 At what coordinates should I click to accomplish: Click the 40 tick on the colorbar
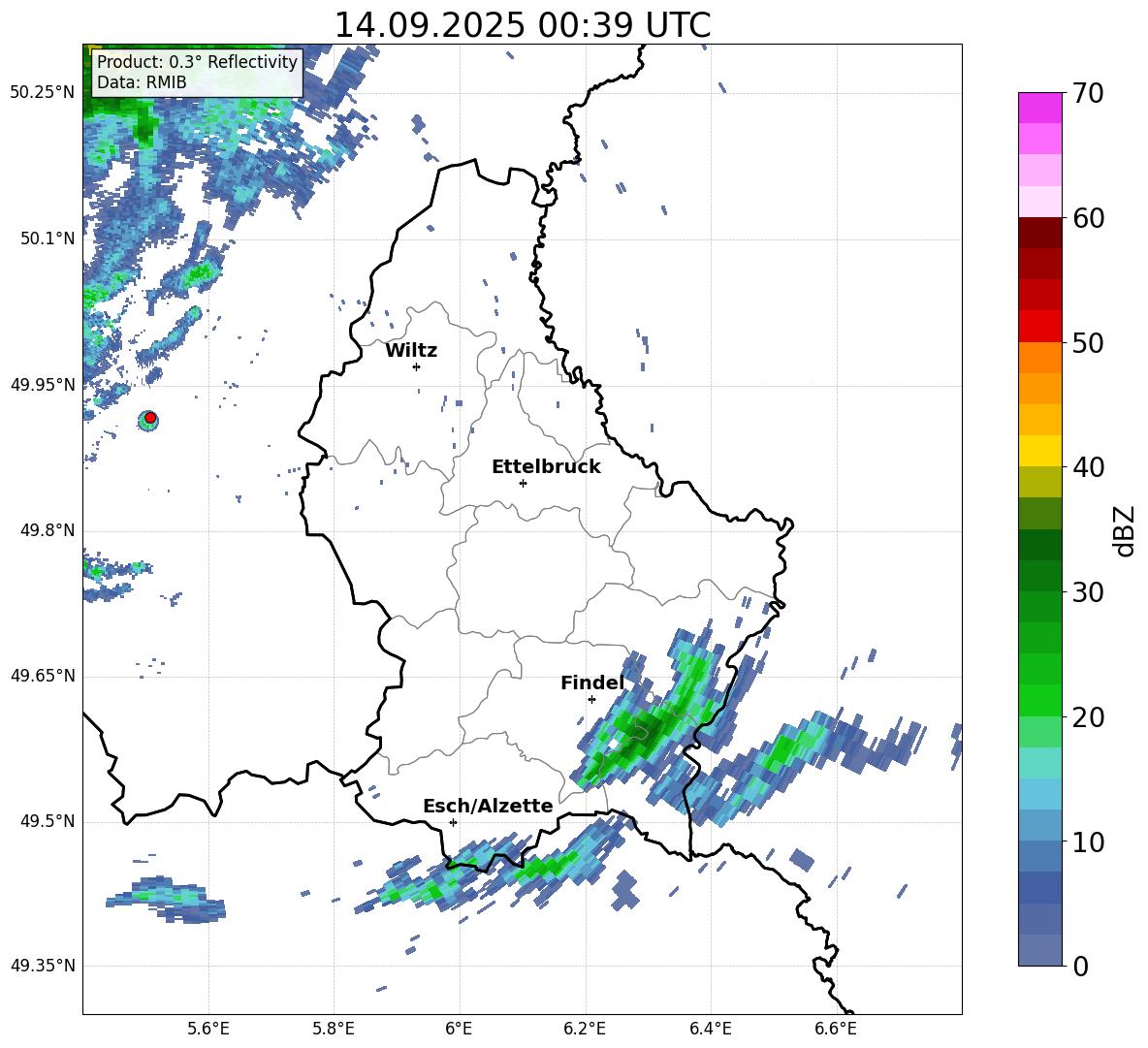click(1088, 467)
